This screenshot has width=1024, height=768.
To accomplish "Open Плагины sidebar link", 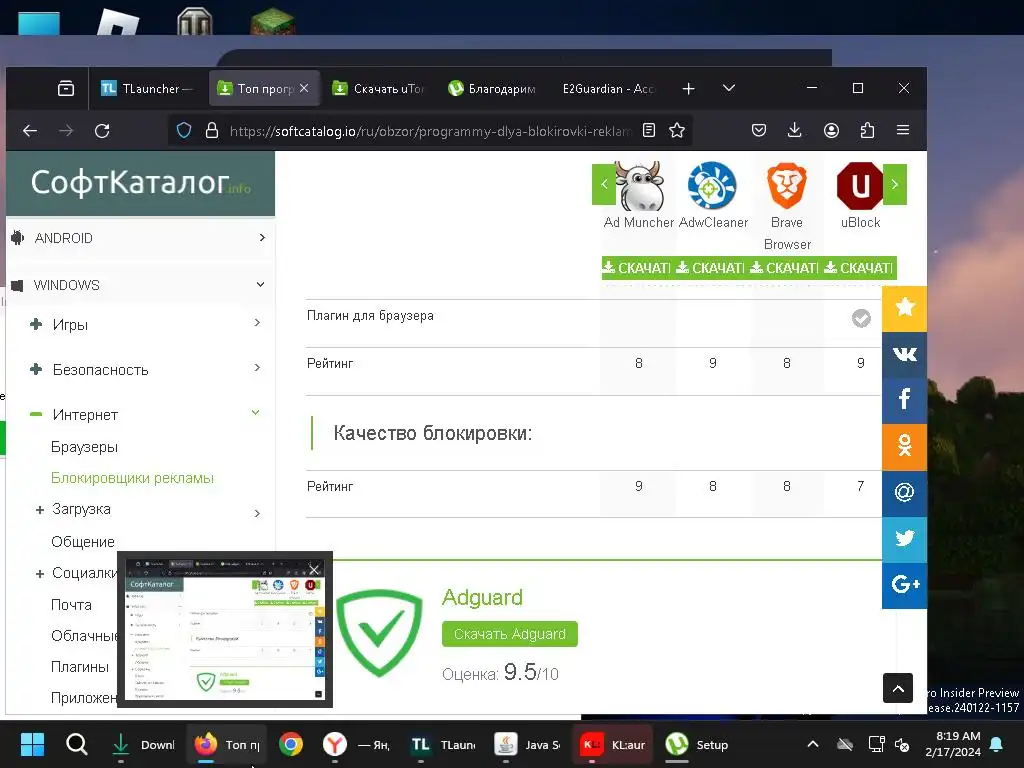I will (x=80, y=667).
